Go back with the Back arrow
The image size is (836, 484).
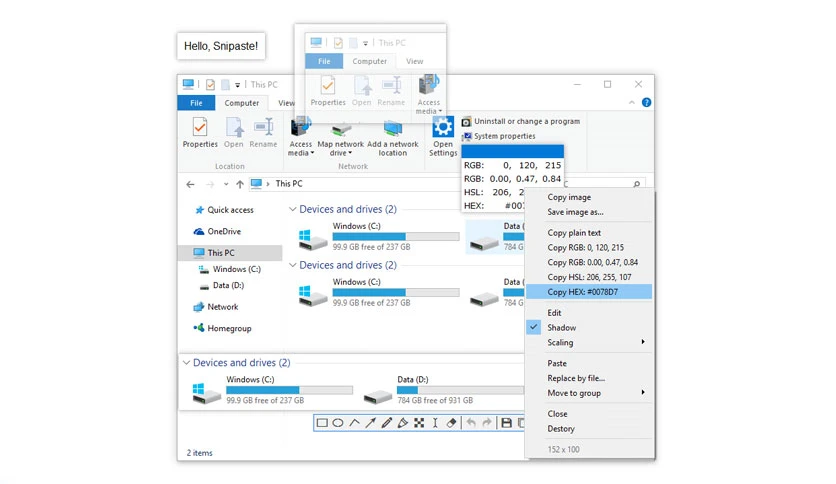[190, 184]
